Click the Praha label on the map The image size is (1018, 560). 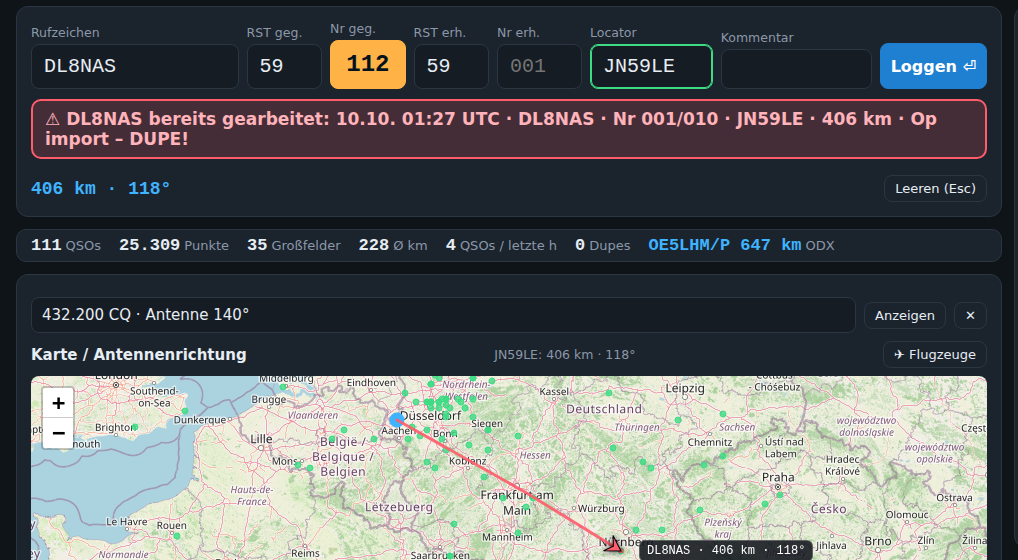coord(778,477)
